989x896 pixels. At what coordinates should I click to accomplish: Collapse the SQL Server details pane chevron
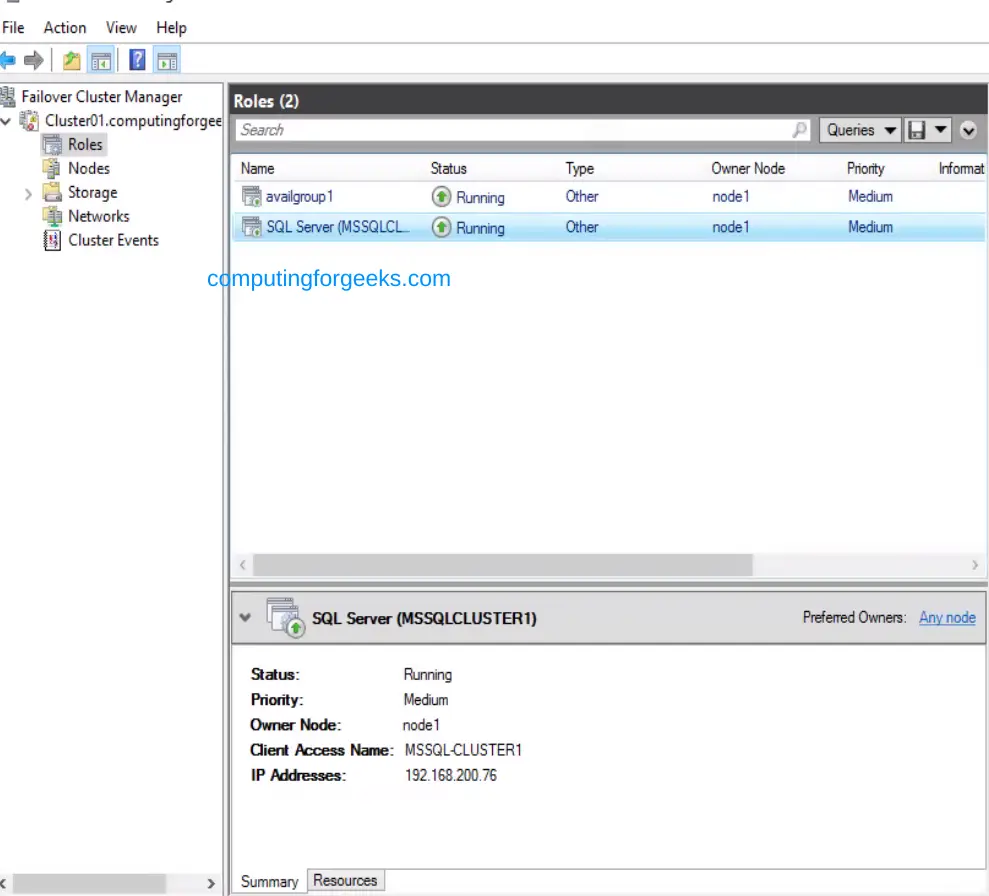pos(245,617)
